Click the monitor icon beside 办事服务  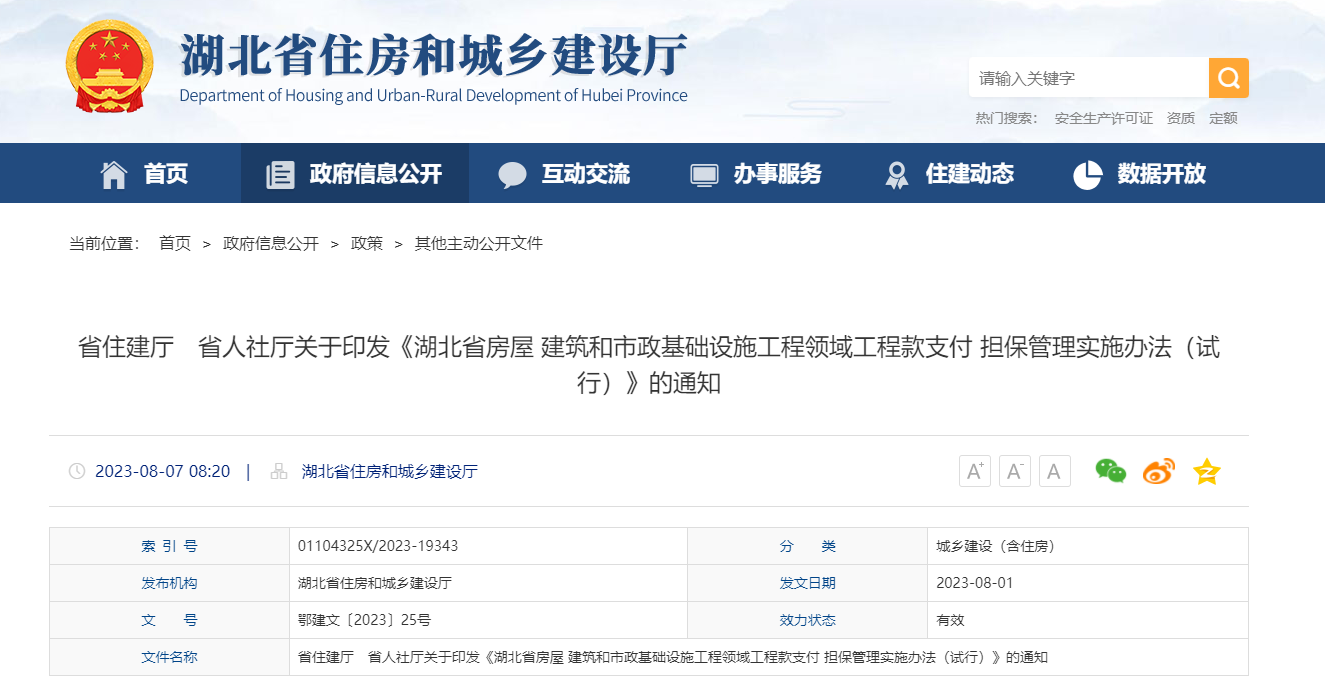[x=704, y=175]
